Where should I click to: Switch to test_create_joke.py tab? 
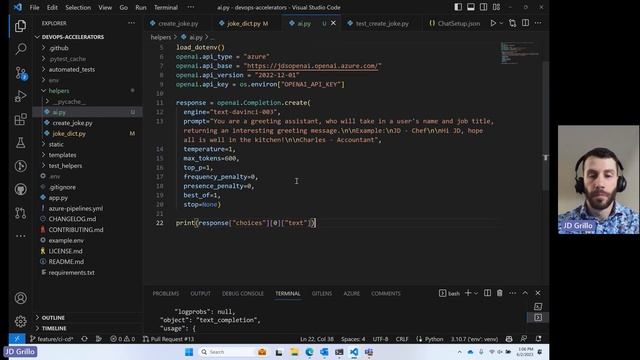coord(382,24)
